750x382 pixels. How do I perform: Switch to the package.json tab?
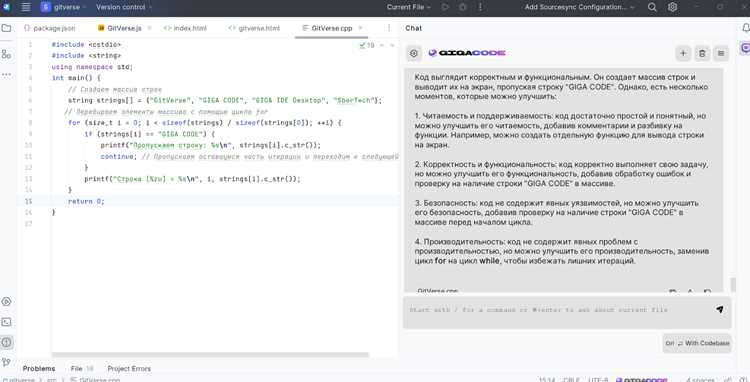(50, 28)
